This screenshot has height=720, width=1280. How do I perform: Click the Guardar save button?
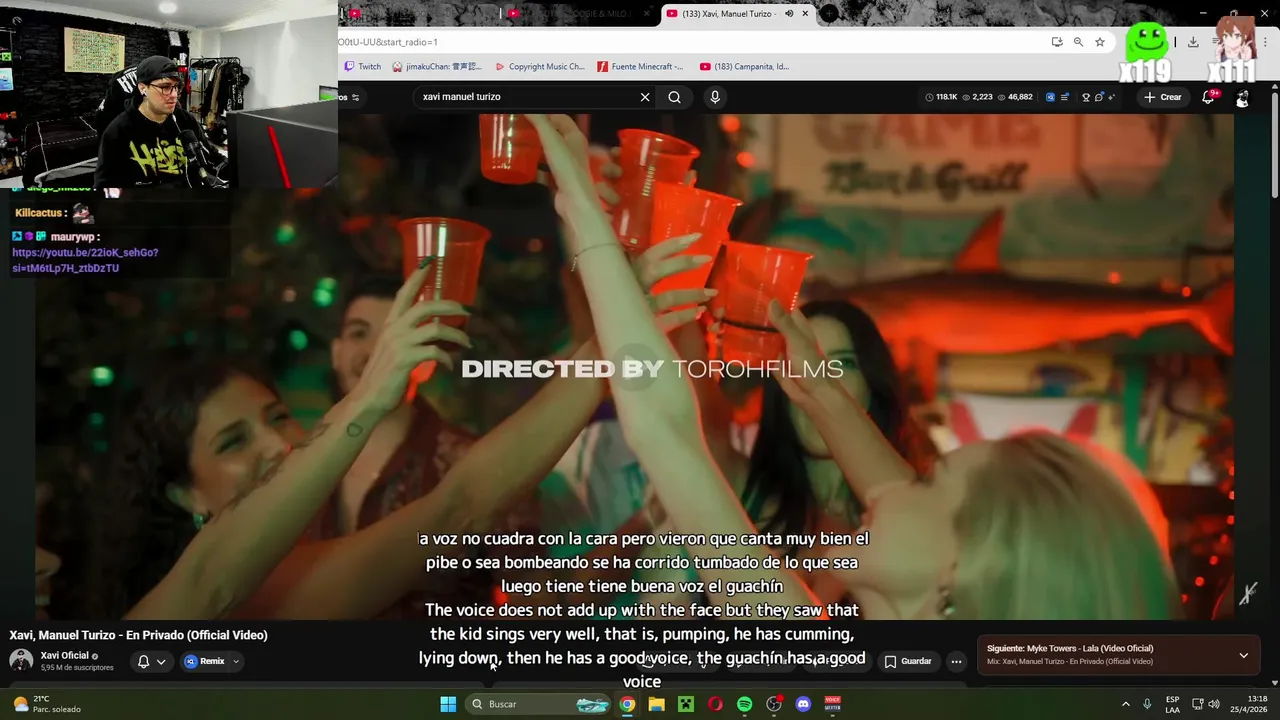908,661
